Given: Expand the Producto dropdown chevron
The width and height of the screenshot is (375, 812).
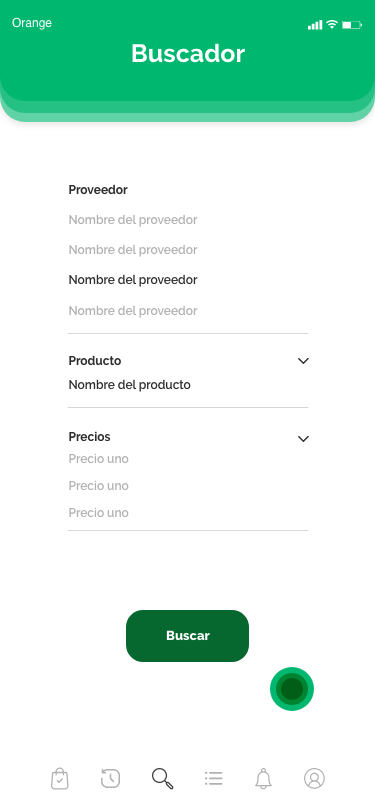Looking at the screenshot, I should (x=304, y=361).
